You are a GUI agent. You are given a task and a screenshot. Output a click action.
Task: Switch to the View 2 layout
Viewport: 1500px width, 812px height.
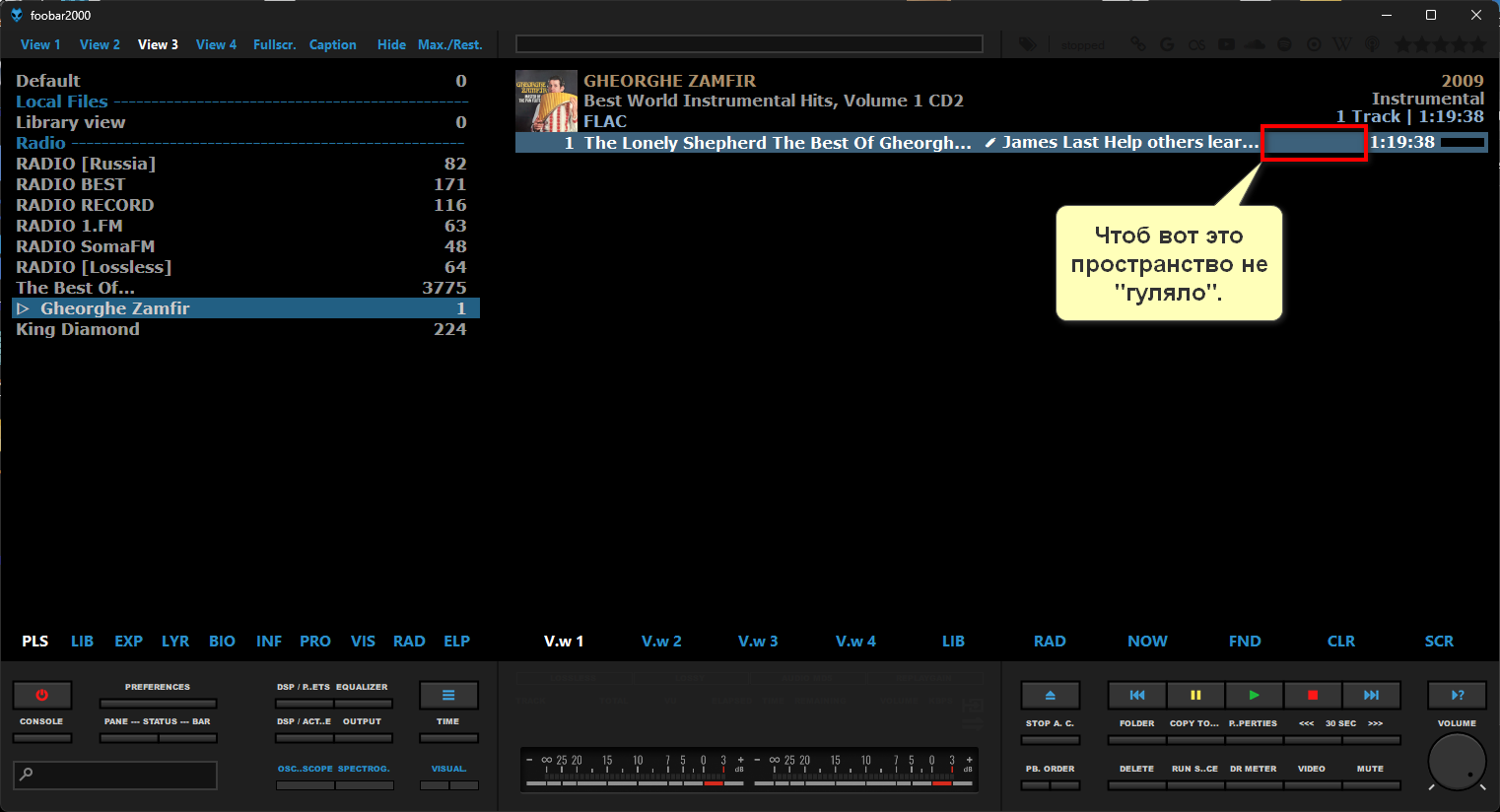pos(100,44)
